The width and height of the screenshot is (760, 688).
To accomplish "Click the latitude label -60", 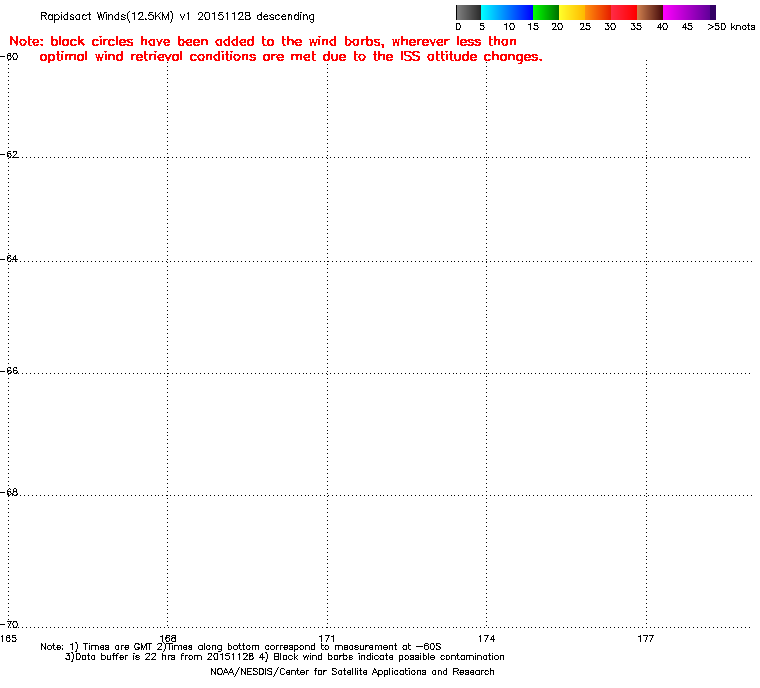I will (x=9, y=57).
